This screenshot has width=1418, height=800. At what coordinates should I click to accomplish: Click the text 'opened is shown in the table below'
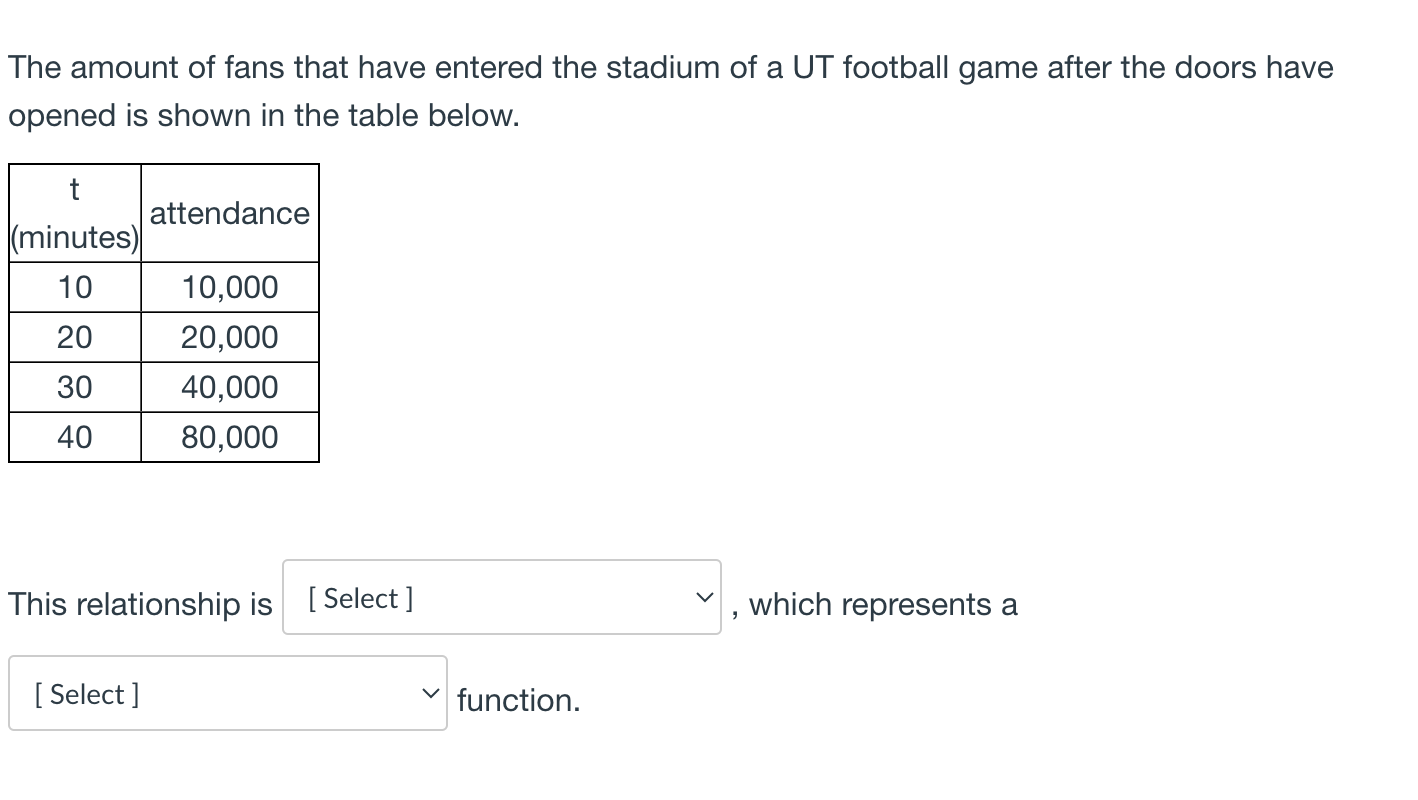[x=264, y=116]
